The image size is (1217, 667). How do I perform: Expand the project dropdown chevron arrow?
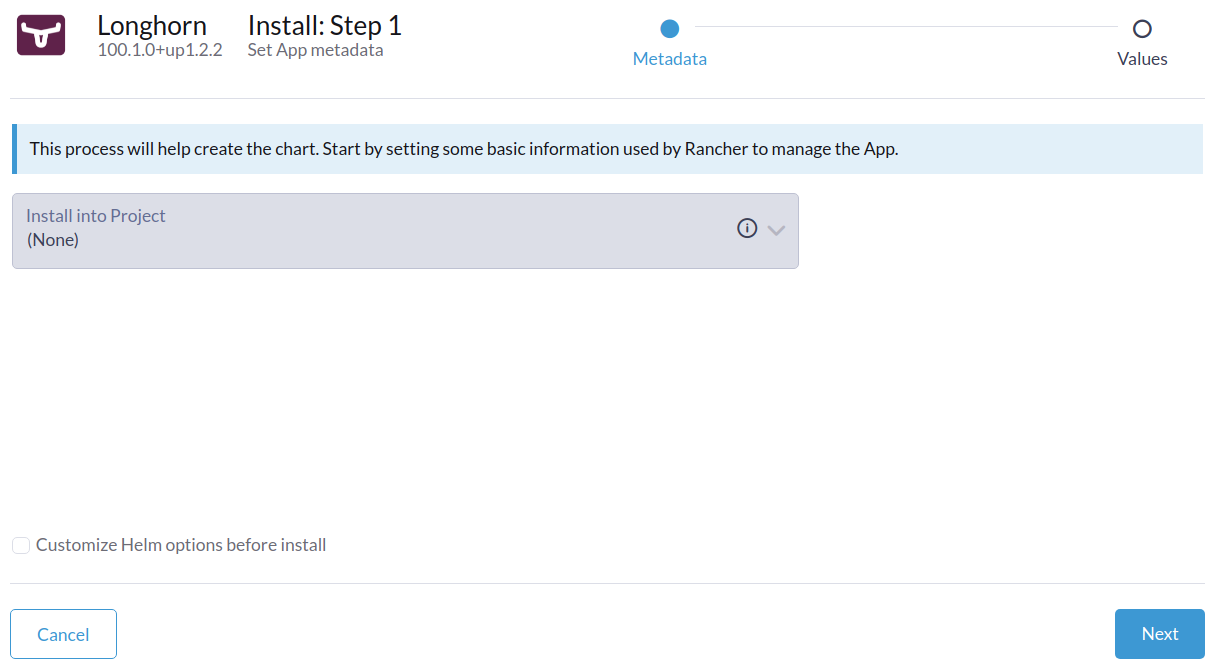(x=776, y=230)
